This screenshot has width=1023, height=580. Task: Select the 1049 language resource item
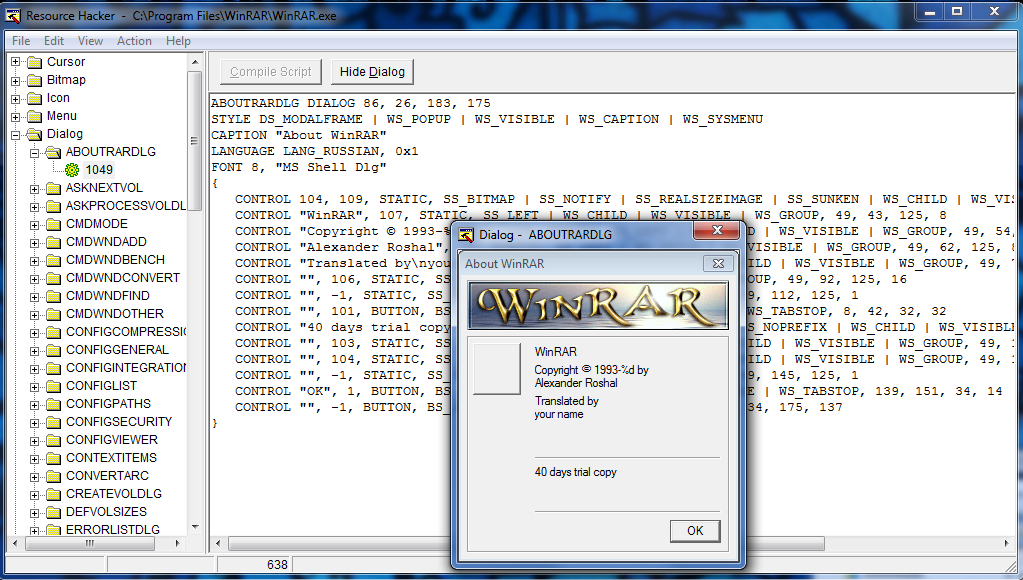click(99, 170)
